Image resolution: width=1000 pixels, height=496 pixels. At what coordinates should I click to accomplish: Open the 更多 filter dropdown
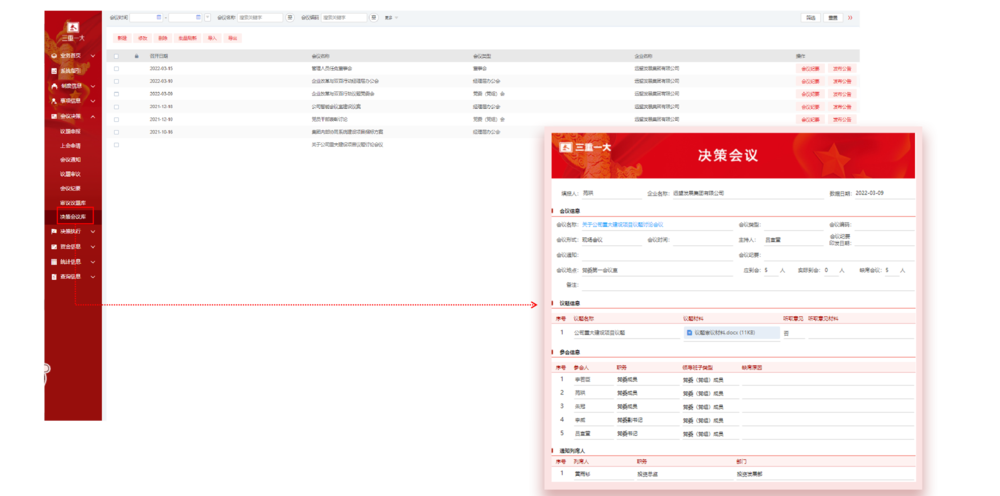click(x=387, y=17)
